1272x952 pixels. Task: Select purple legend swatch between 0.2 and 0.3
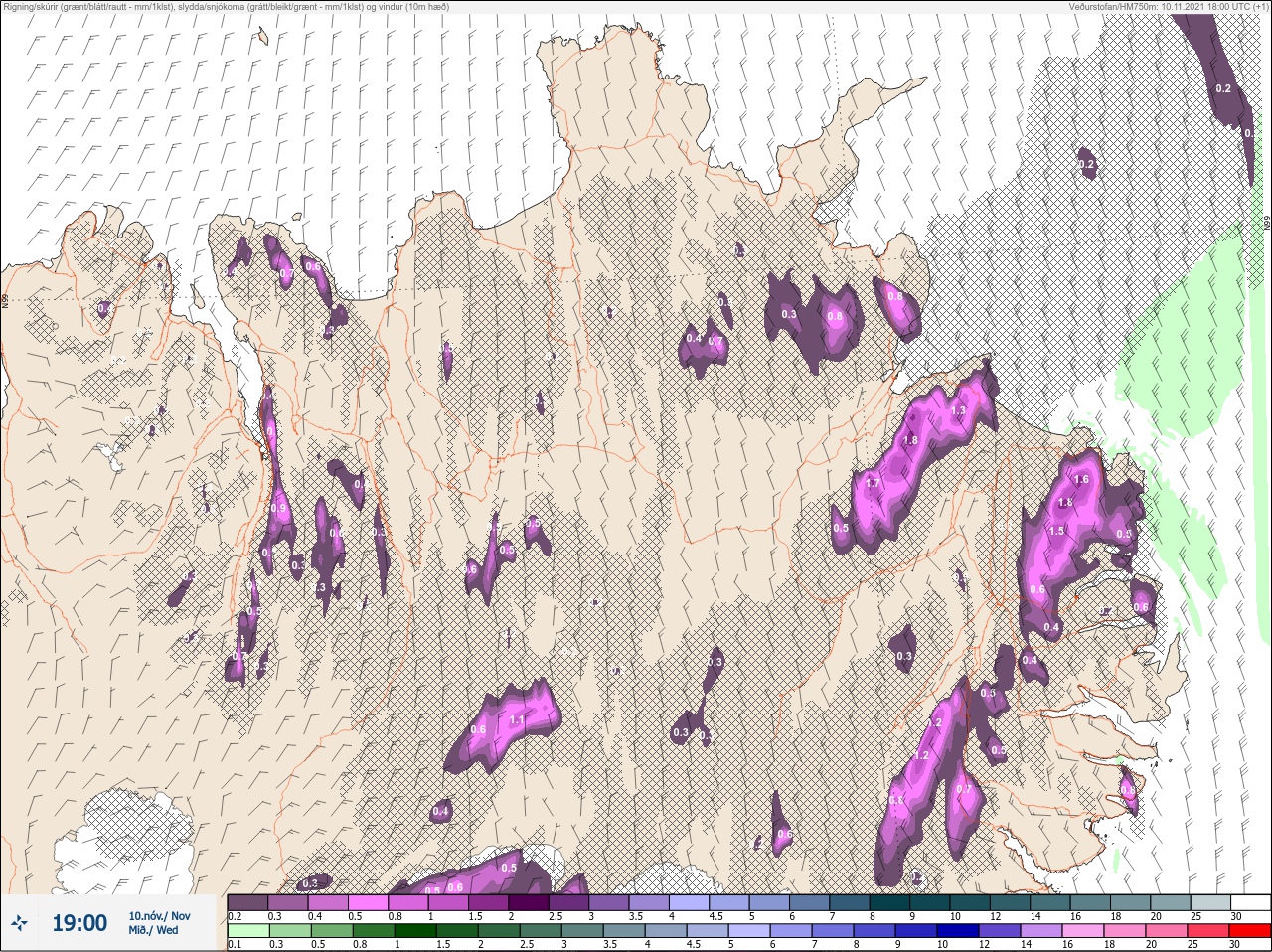point(247,902)
